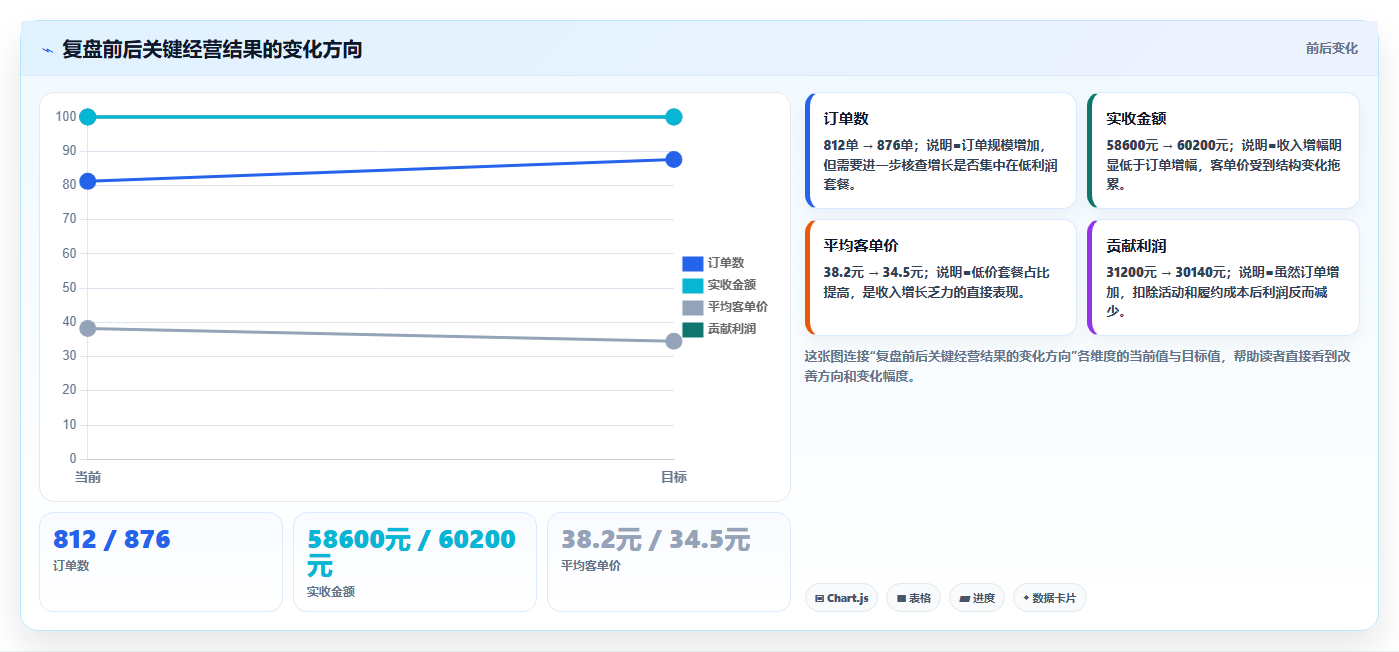The image size is (1399, 652).
Task: Toggle the 平均客单价 legend color box
Action: pyautogui.click(x=692, y=307)
